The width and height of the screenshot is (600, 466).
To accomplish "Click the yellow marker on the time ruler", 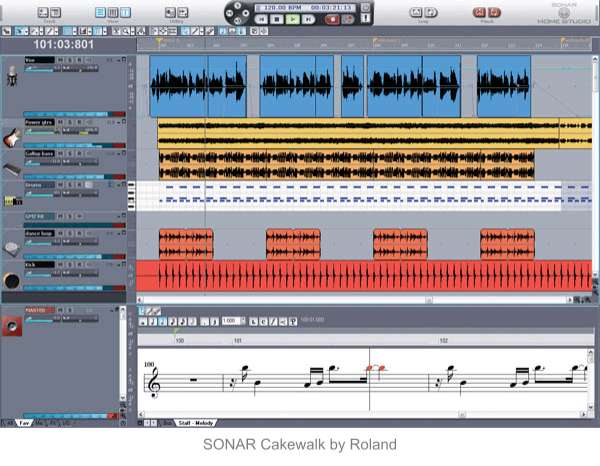I will pyautogui.click(x=158, y=41).
